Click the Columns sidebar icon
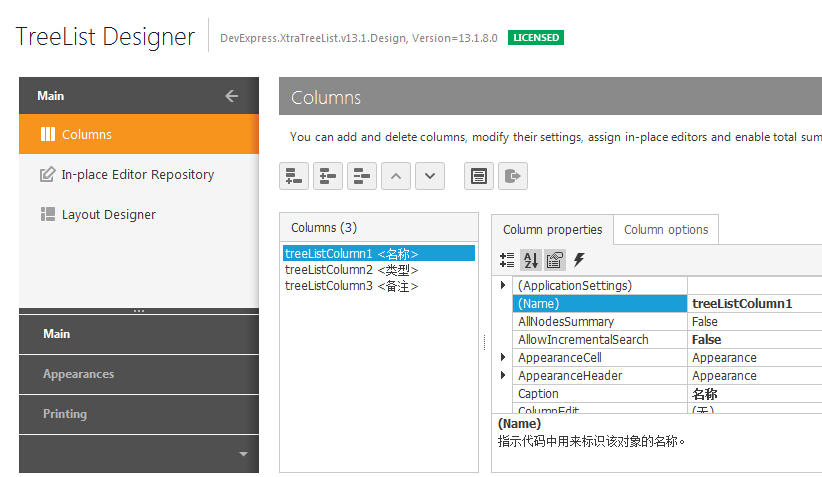 pos(48,134)
